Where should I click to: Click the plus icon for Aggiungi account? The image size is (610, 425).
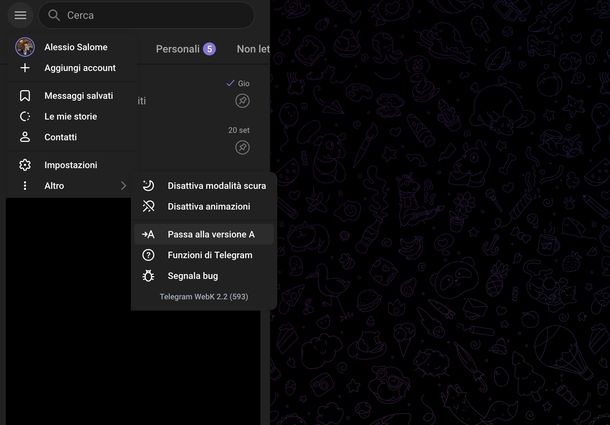point(25,68)
